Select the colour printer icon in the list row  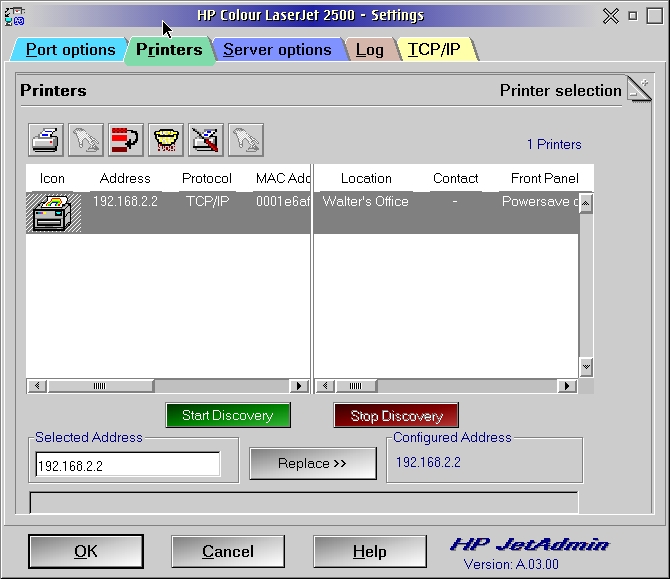coord(53,212)
